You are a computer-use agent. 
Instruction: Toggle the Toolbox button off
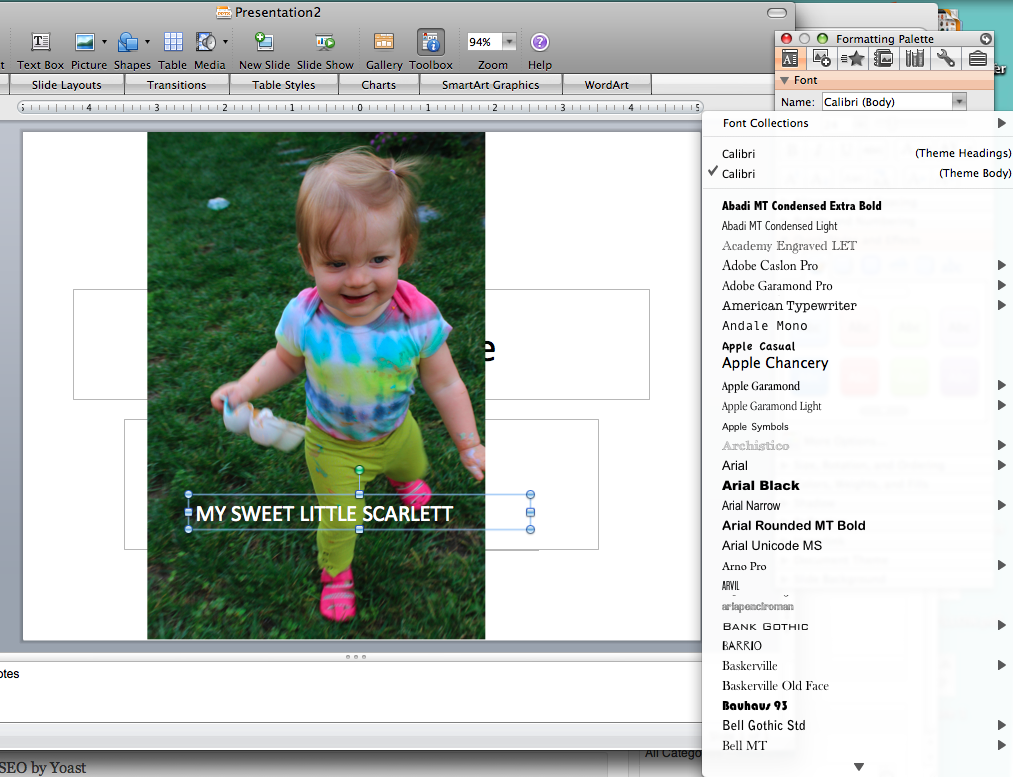point(431,42)
